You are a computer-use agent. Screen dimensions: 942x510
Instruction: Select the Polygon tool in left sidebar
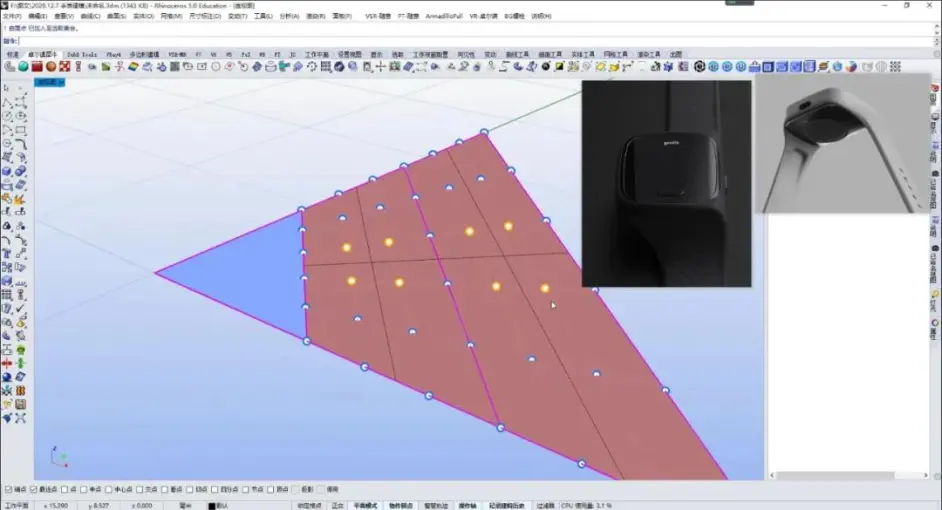point(7,144)
